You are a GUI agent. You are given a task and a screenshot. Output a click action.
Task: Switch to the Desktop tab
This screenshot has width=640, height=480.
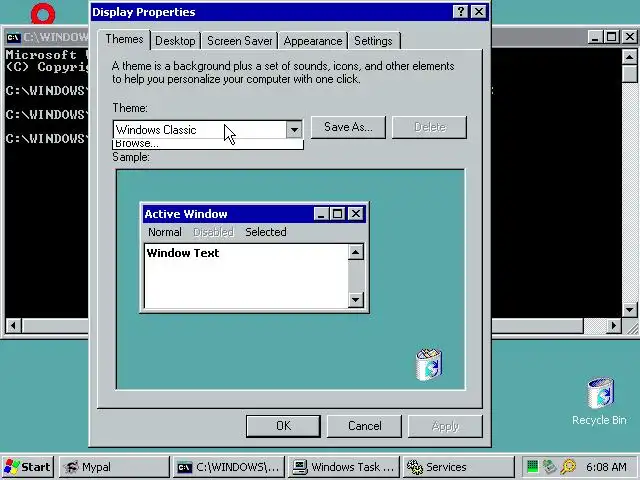pos(176,41)
